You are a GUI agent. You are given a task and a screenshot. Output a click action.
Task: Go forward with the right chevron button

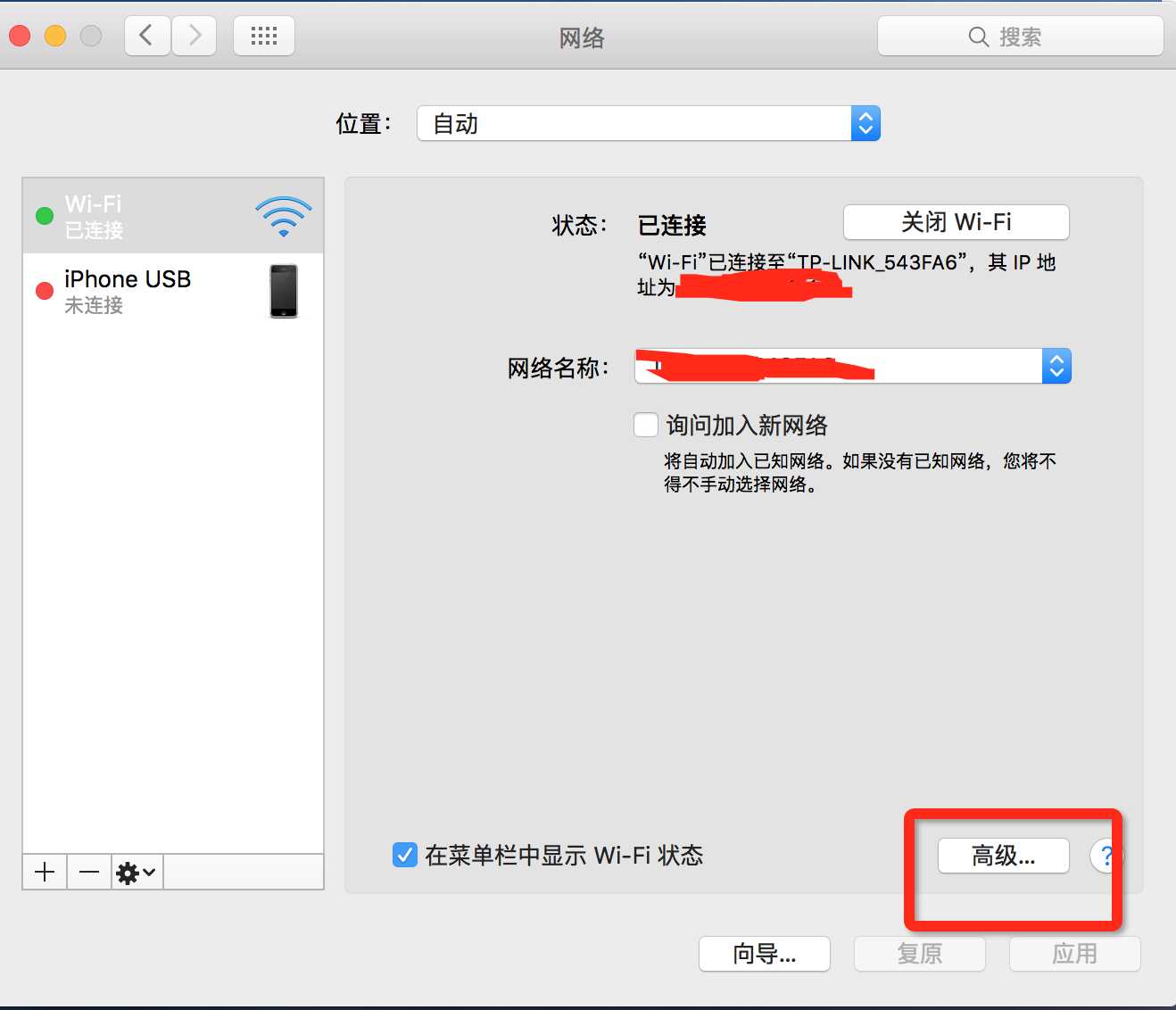tap(194, 37)
